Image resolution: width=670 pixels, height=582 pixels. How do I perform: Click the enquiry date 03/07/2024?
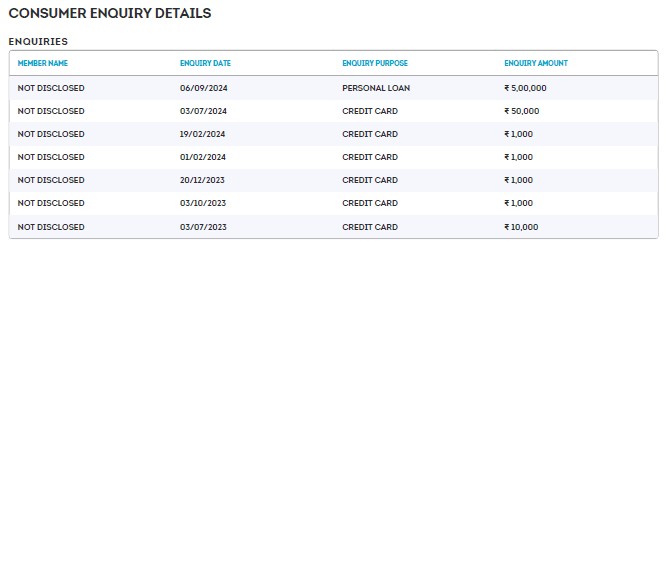(204, 111)
